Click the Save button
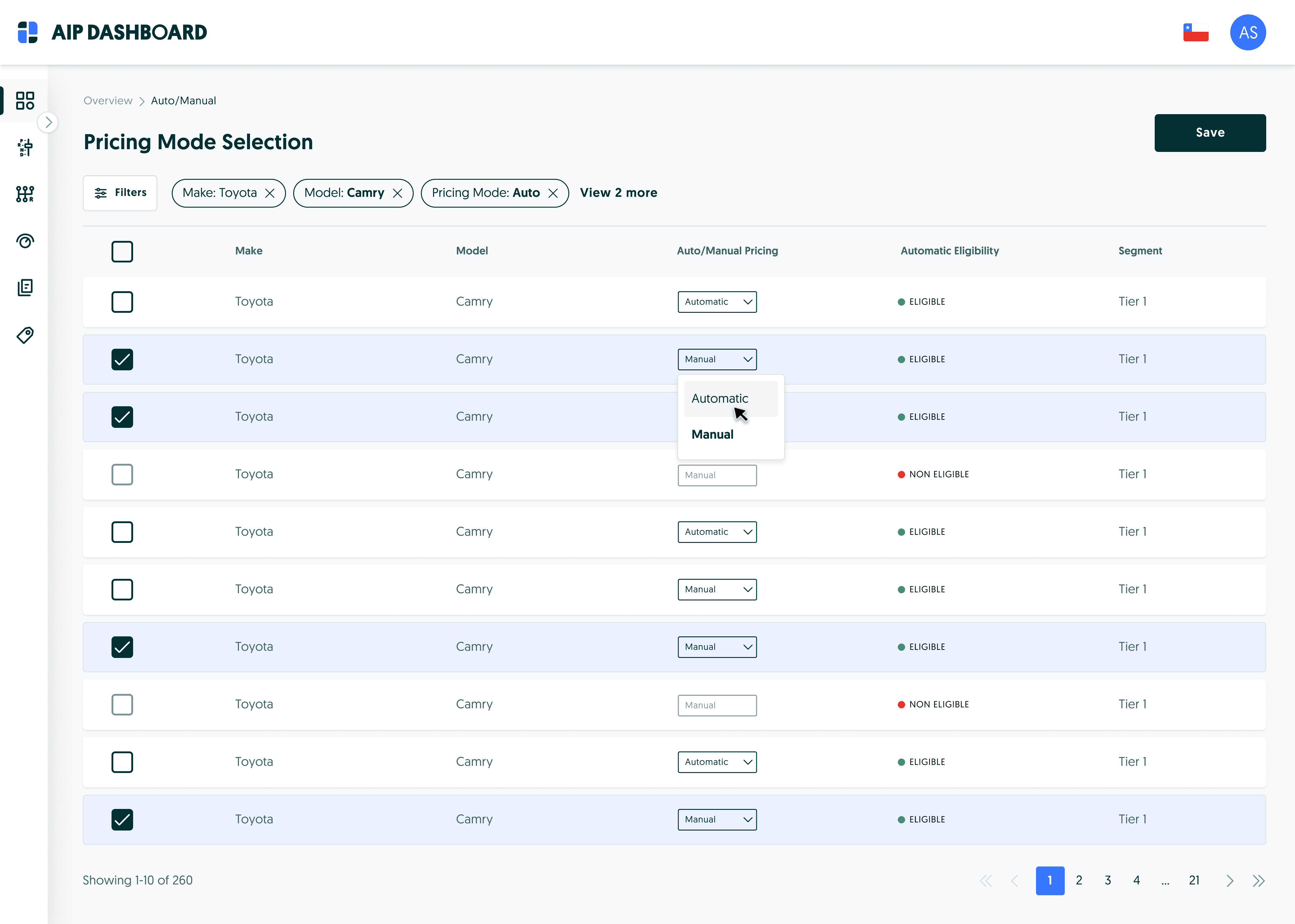Viewport: 1295px width, 924px height. [1210, 132]
